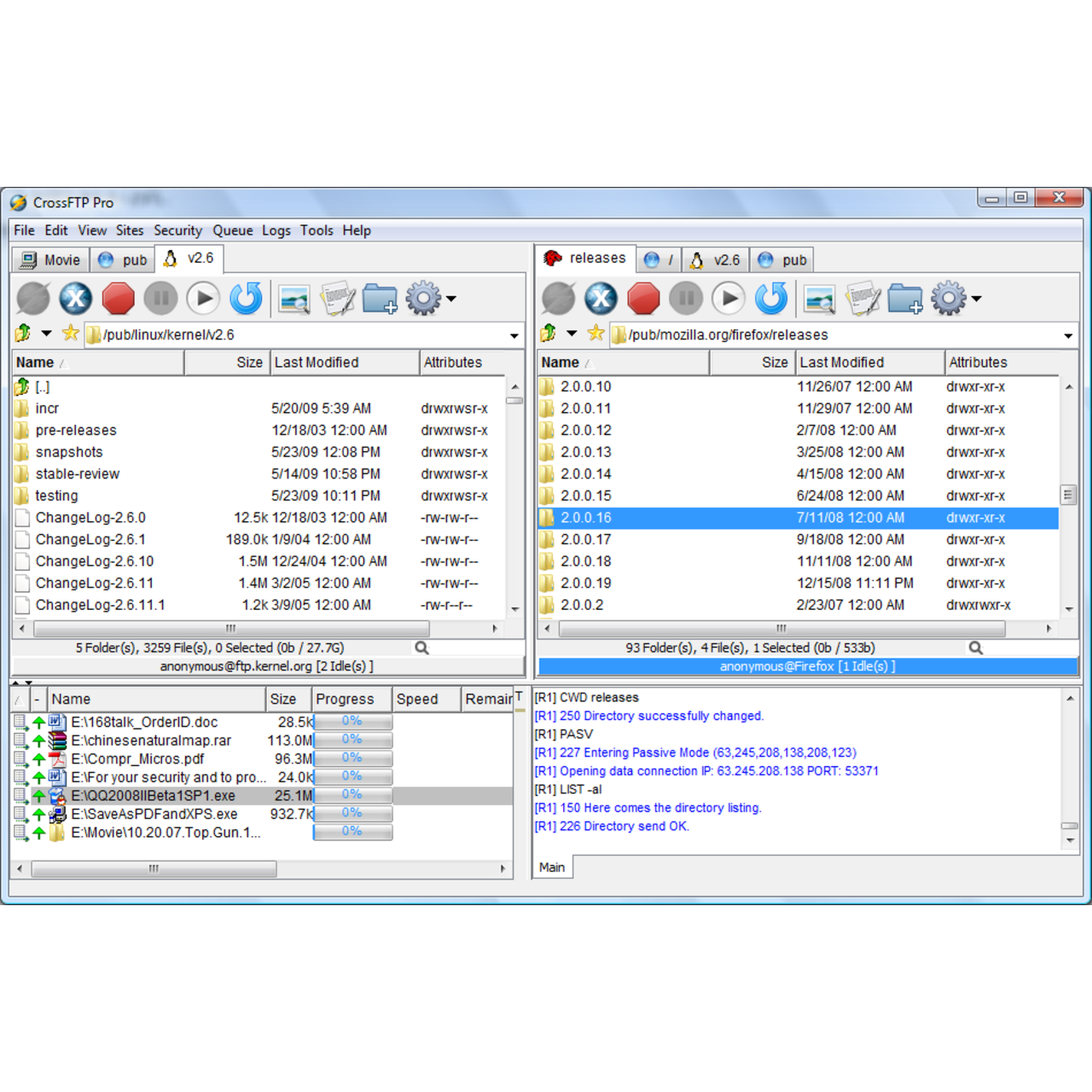1092x1092 pixels.
Task: Click the view image icon in left pane
Action: (x=294, y=299)
